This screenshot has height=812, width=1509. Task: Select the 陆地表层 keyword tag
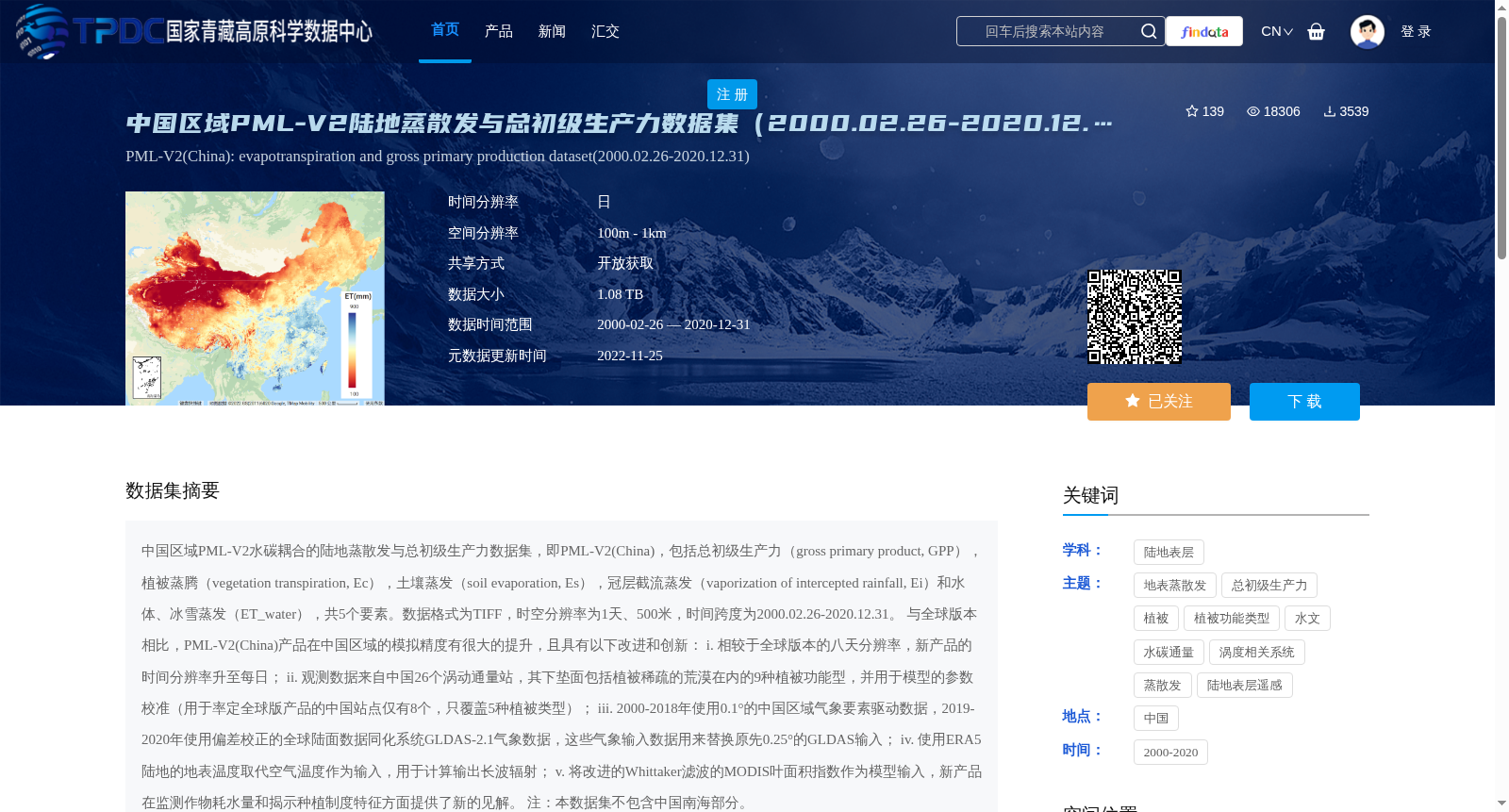(x=1169, y=553)
